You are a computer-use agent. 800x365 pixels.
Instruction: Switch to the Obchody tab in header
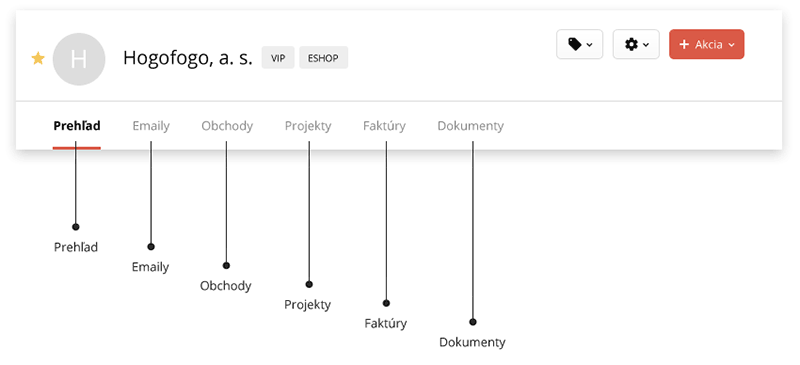pyautogui.click(x=227, y=126)
